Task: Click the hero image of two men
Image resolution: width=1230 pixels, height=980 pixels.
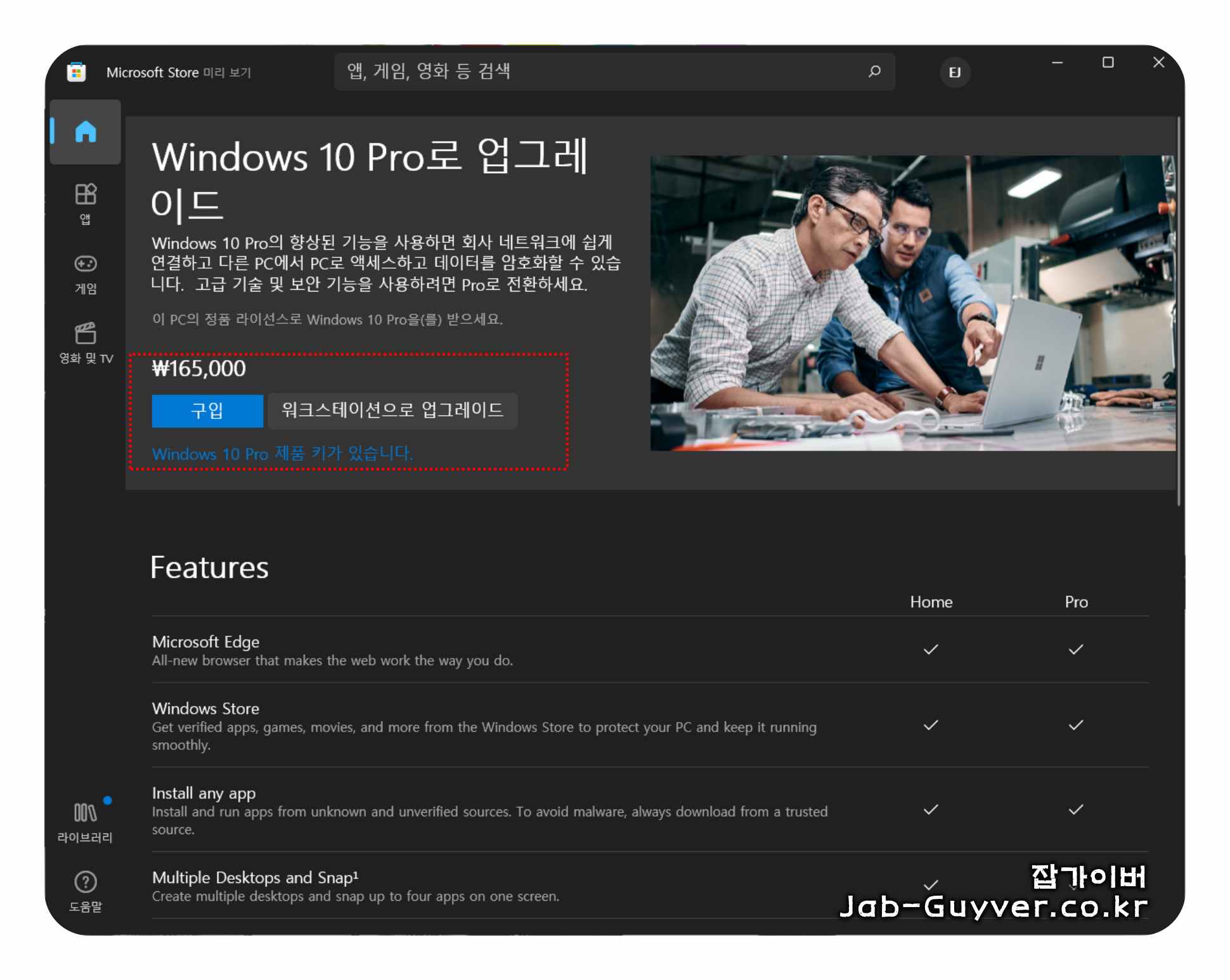Action: point(912,303)
